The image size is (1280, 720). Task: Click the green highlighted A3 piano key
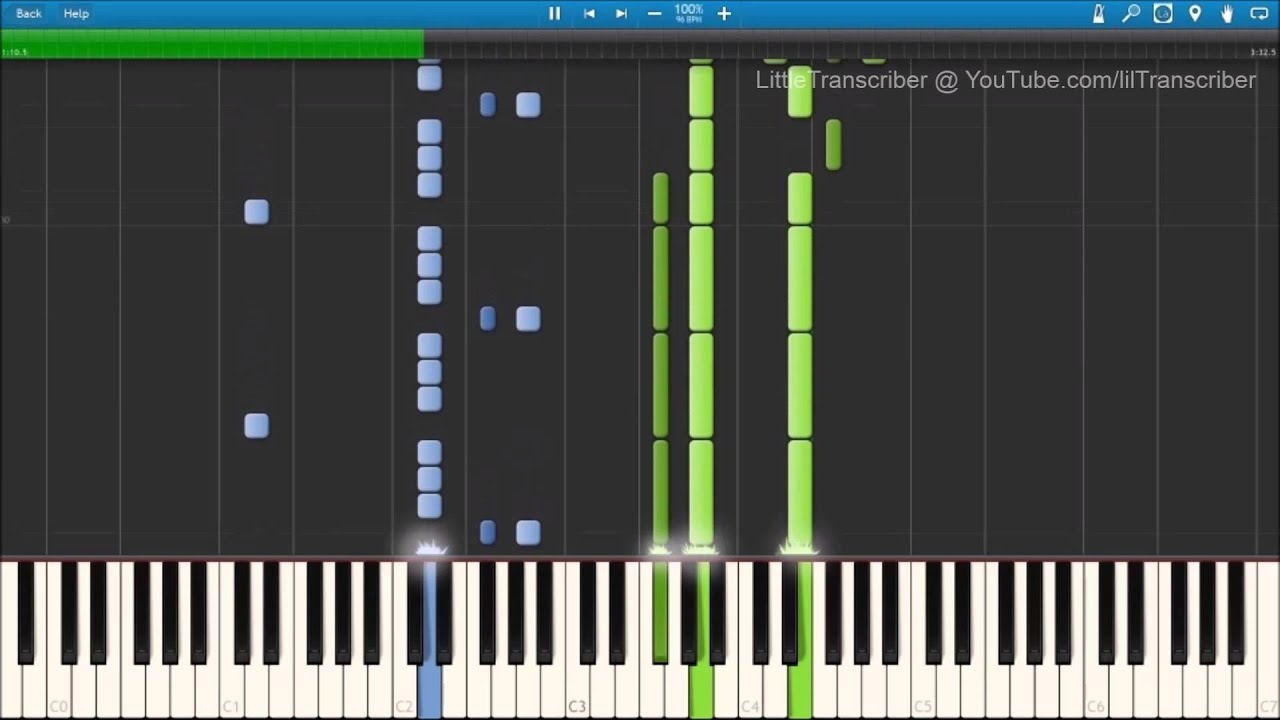[x=701, y=690]
